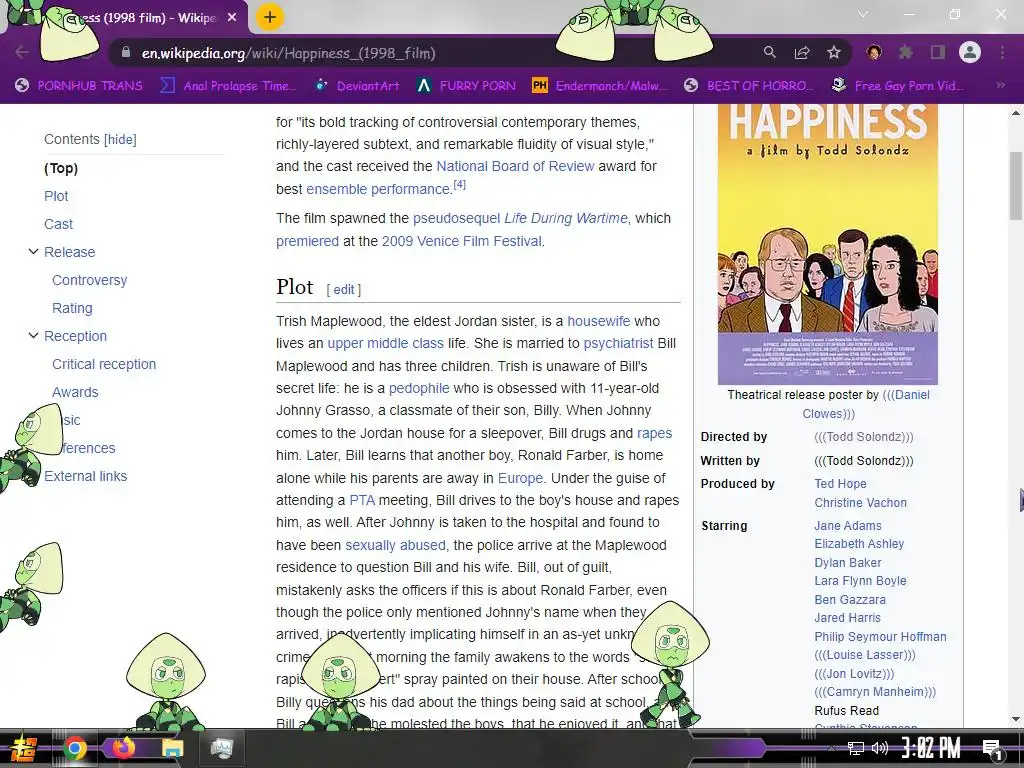The height and width of the screenshot is (768, 1024).
Task: Collapse the Reception section chevron
Action: tap(33, 336)
